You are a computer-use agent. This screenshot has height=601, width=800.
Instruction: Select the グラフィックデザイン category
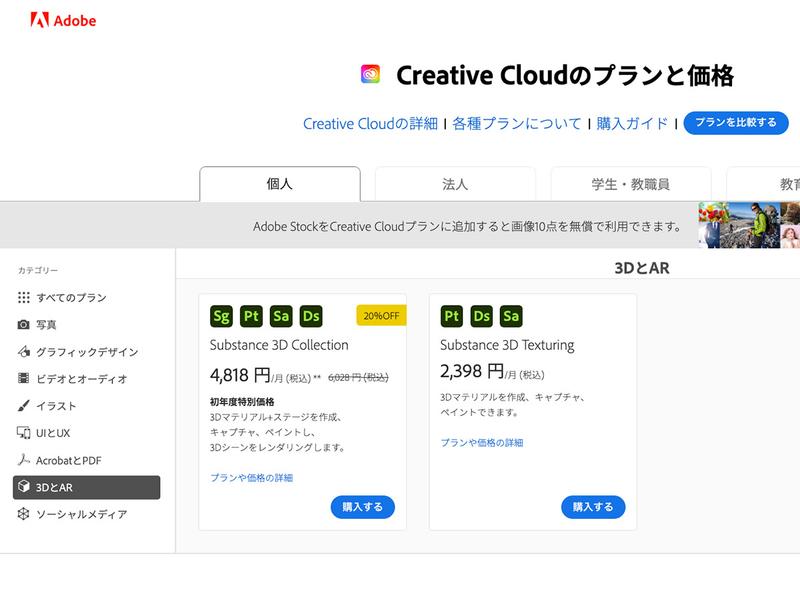tap(87, 352)
